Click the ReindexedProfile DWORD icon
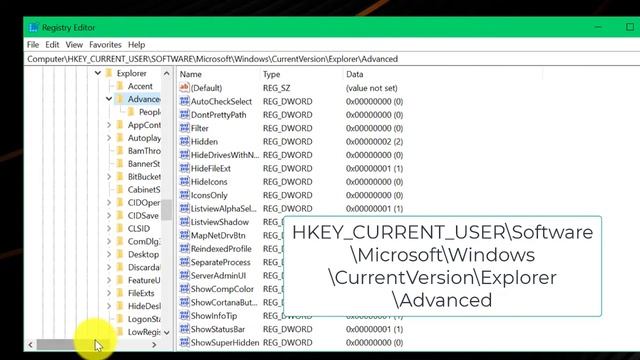 pyautogui.click(x=184, y=249)
